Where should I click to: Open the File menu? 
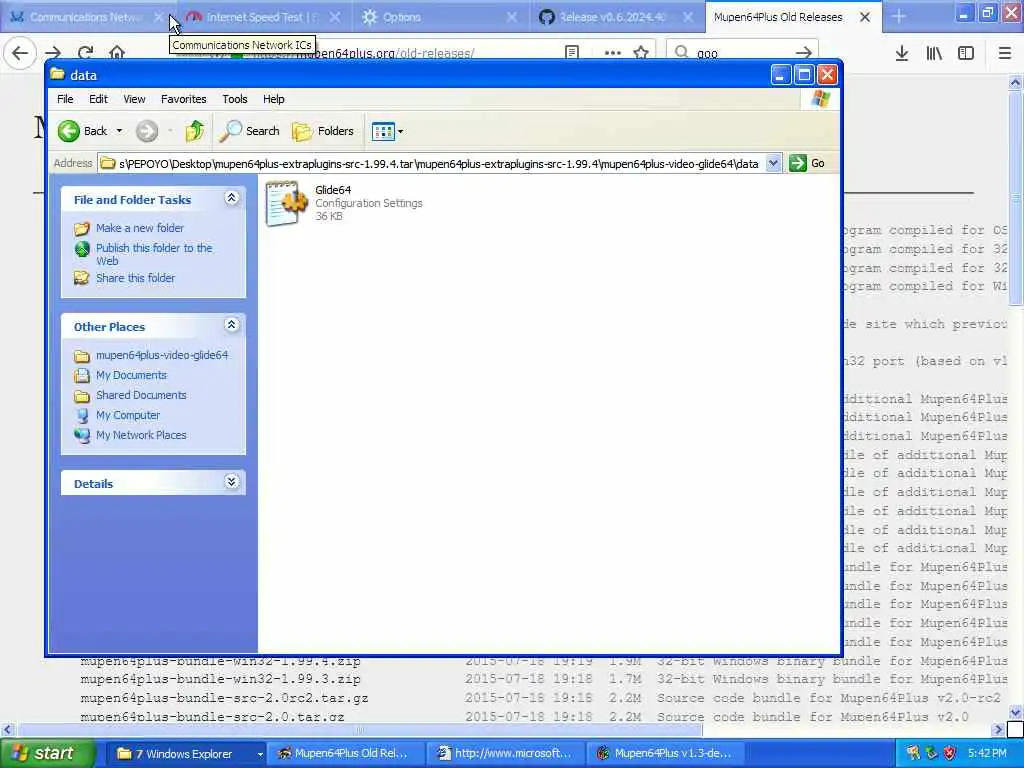click(x=65, y=99)
